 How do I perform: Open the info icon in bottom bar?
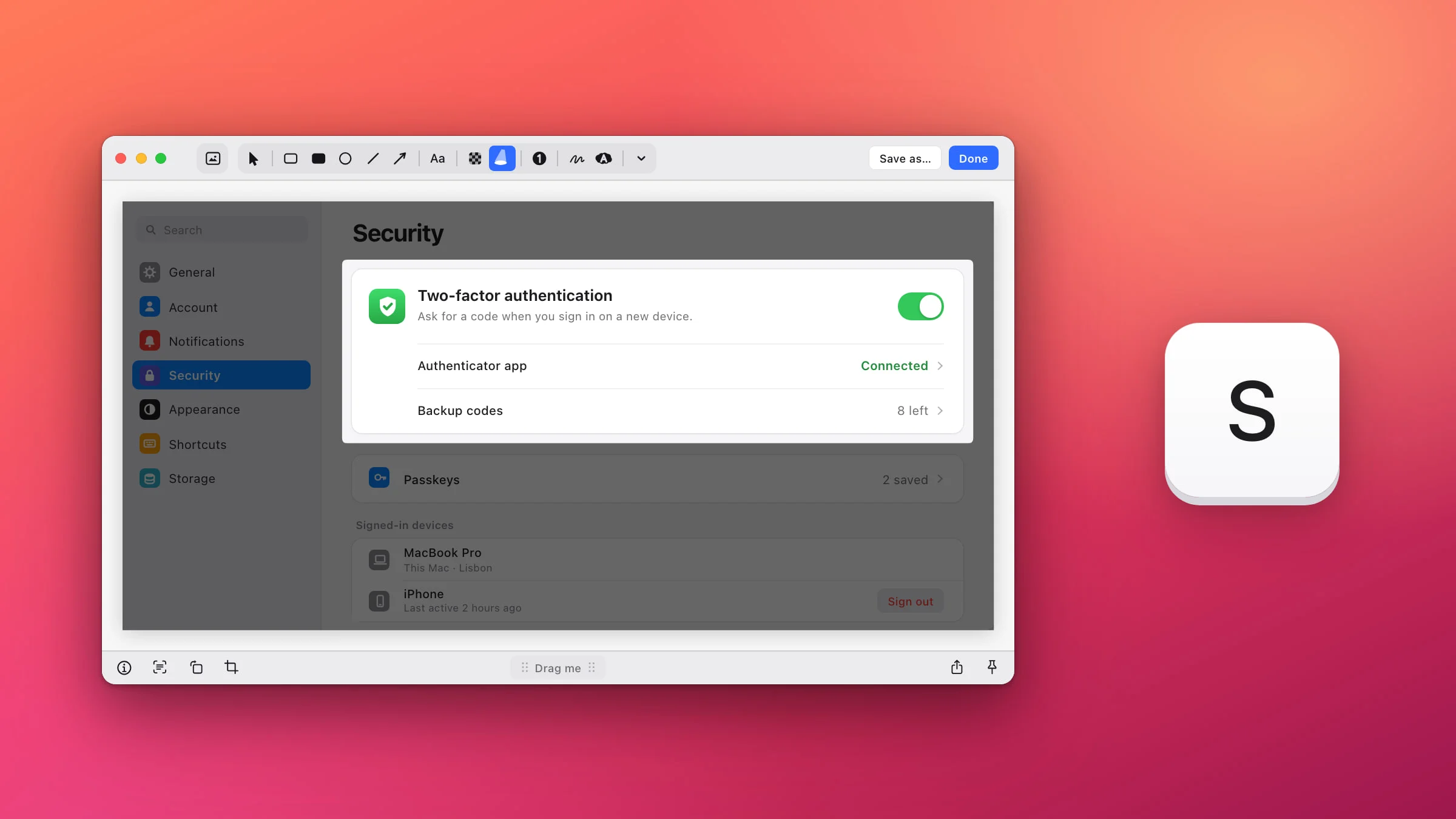coord(124,667)
